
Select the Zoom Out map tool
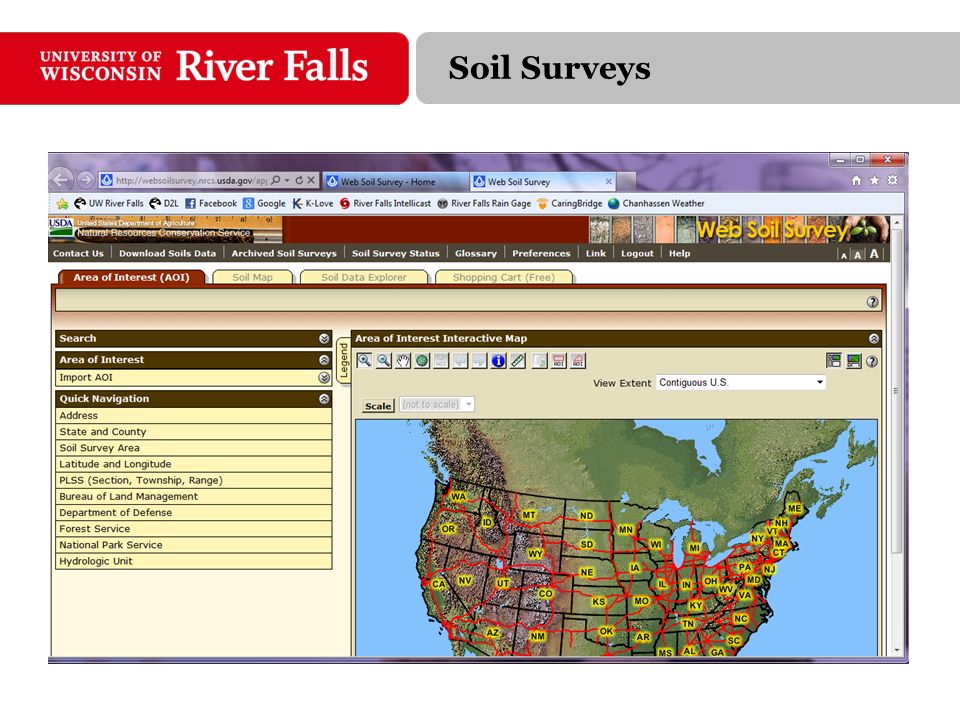click(384, 361)
